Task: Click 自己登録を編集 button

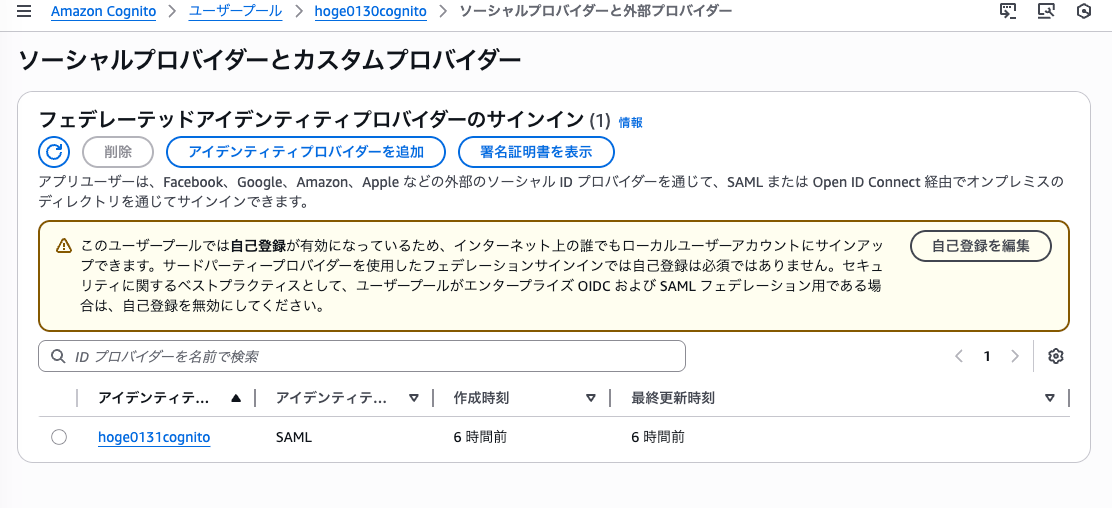Action: coord(980,245)
